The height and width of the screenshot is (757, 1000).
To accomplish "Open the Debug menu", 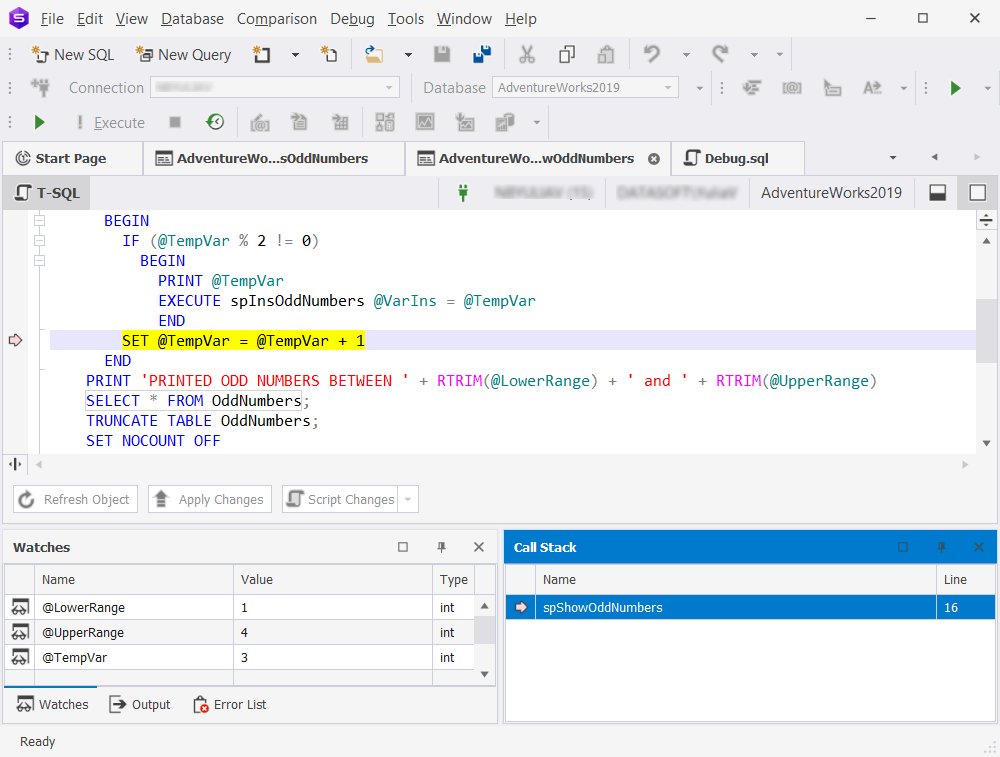I will click(x=352, y=19).
